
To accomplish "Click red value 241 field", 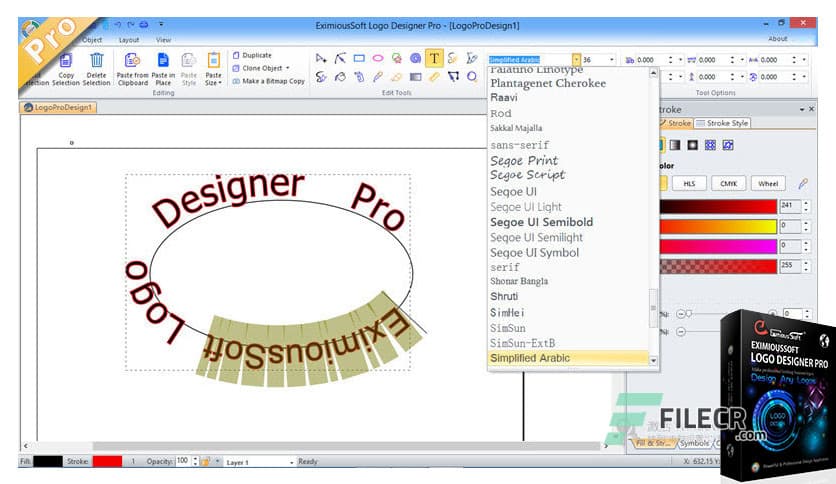I will [x=790, y=206].
